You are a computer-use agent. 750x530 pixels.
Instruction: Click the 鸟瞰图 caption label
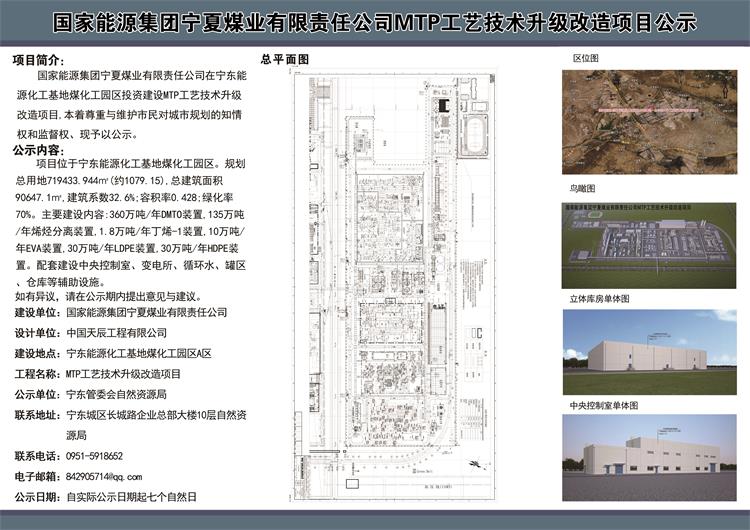tap(582, 188)
